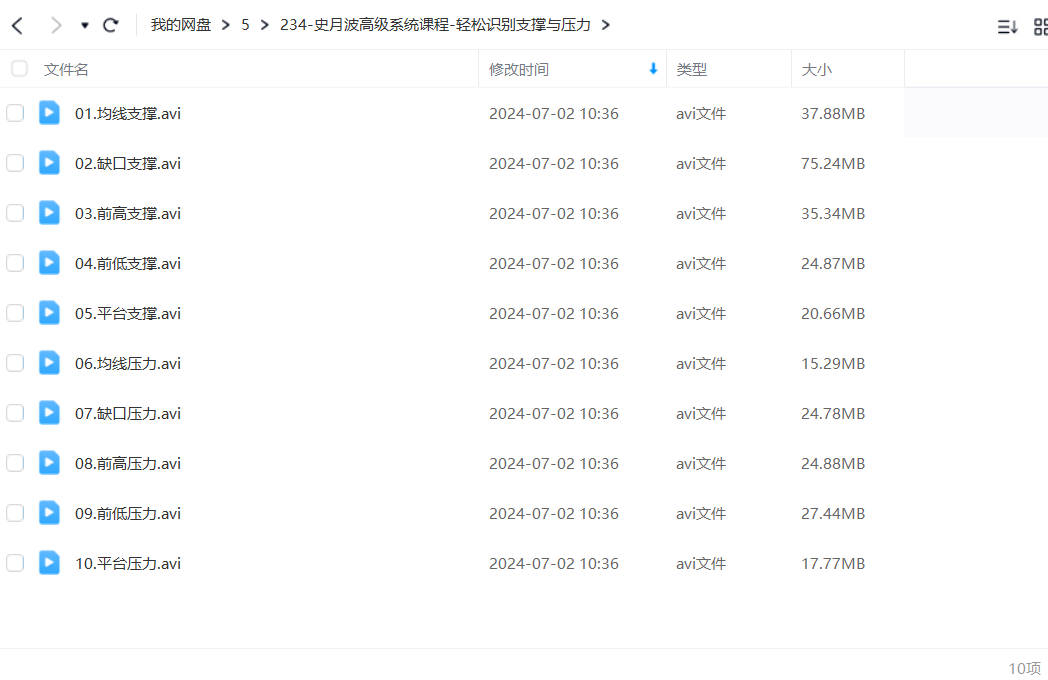Screen dimensions: 1048x680
Task: Go back with the left arrow
Action: (18, 25)
